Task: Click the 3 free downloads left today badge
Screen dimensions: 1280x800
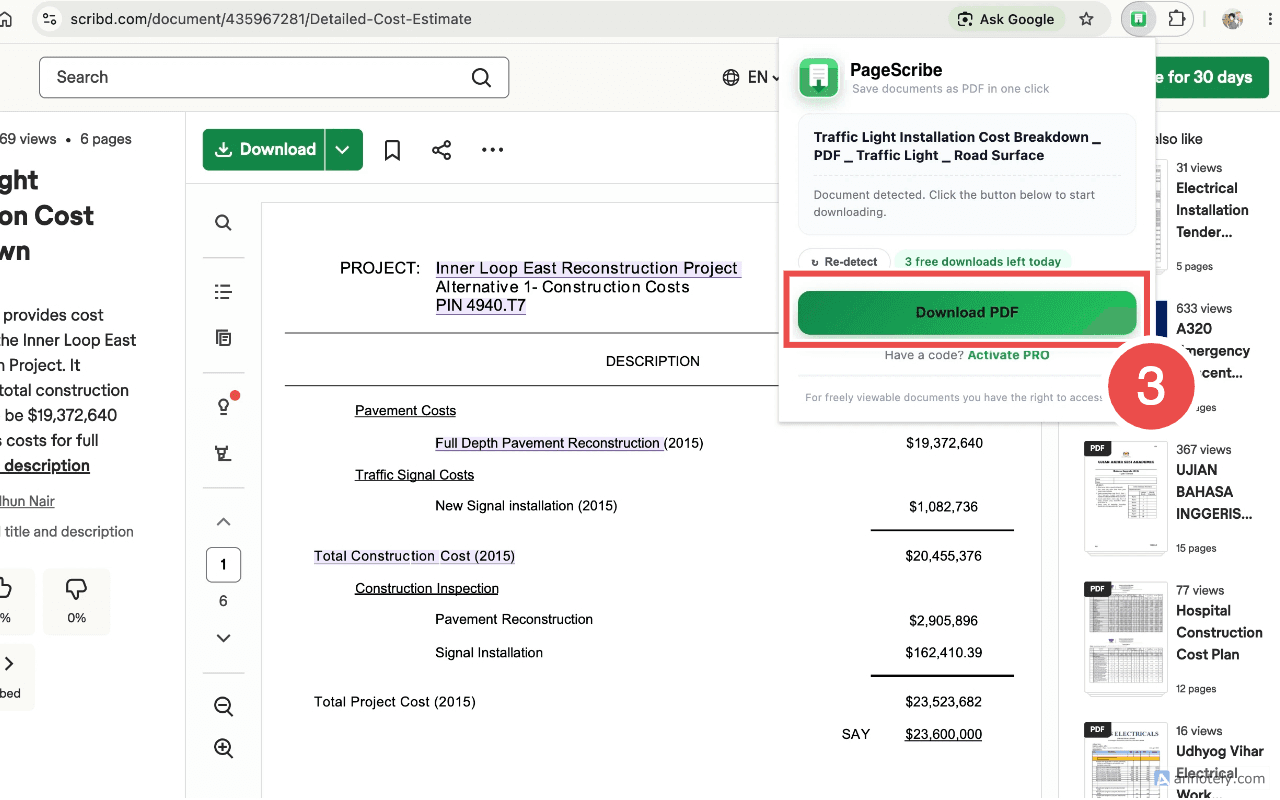Action: pyautogui.click(x=983, y=262)
